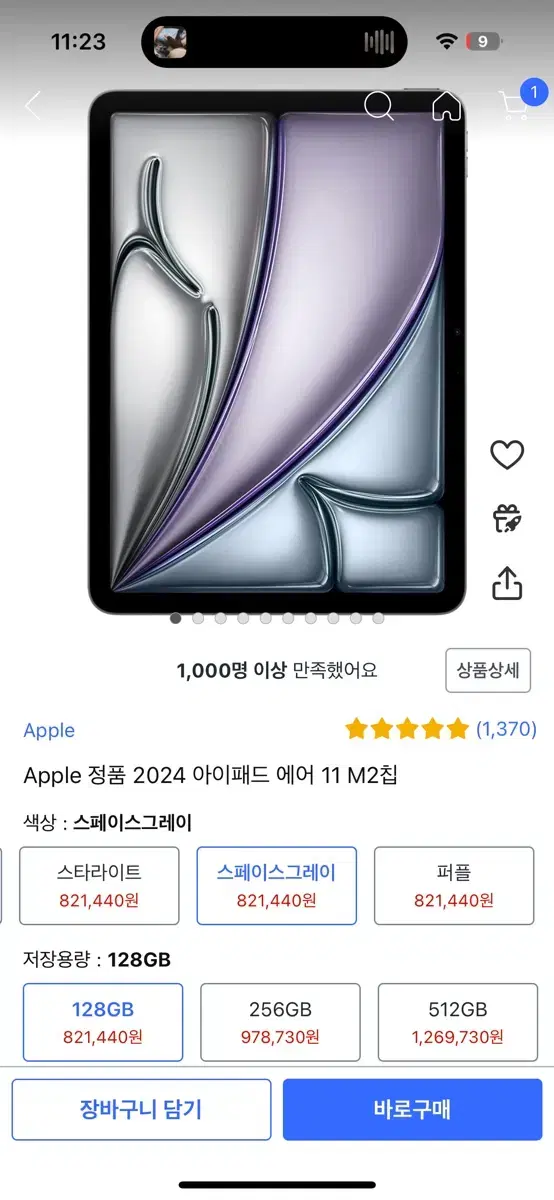Select 128GB storage option
This screenshot has width=554, height=1200.
click(x=103, y=1022)
